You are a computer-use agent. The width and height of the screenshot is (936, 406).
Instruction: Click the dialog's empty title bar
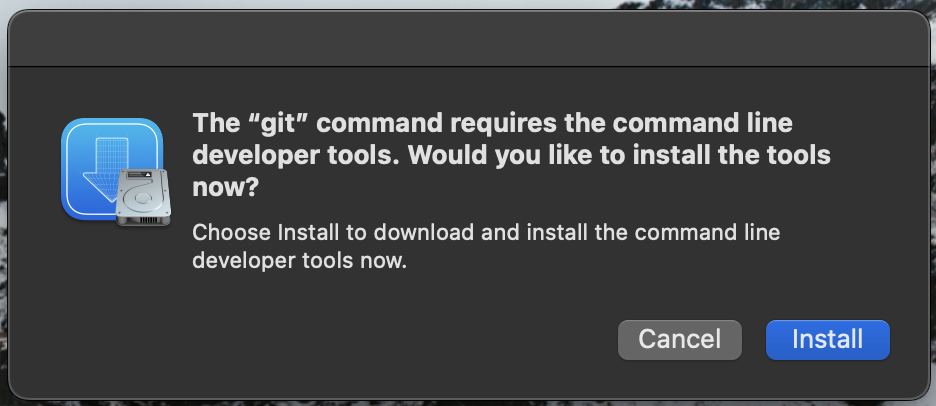click(468, 38)
